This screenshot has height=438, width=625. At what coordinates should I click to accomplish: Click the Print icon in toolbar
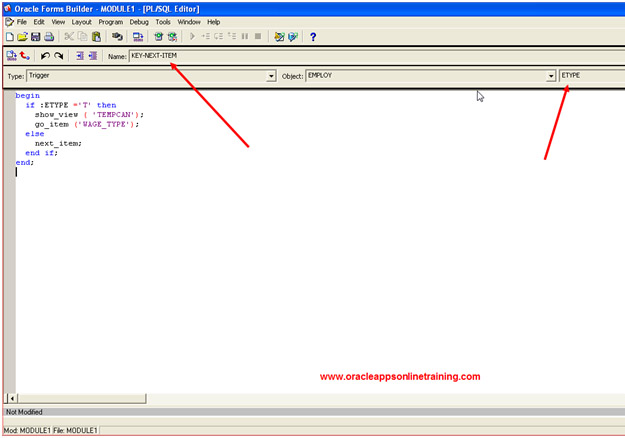(x=49, y=37)
